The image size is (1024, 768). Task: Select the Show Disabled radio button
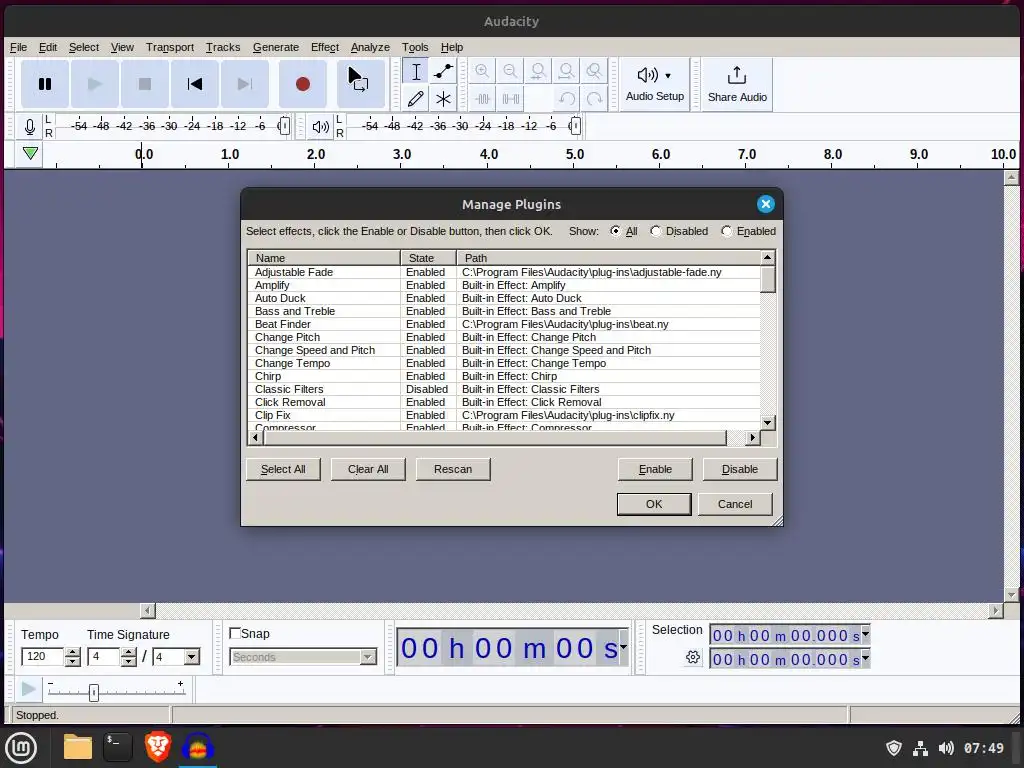tap(656, 231)
